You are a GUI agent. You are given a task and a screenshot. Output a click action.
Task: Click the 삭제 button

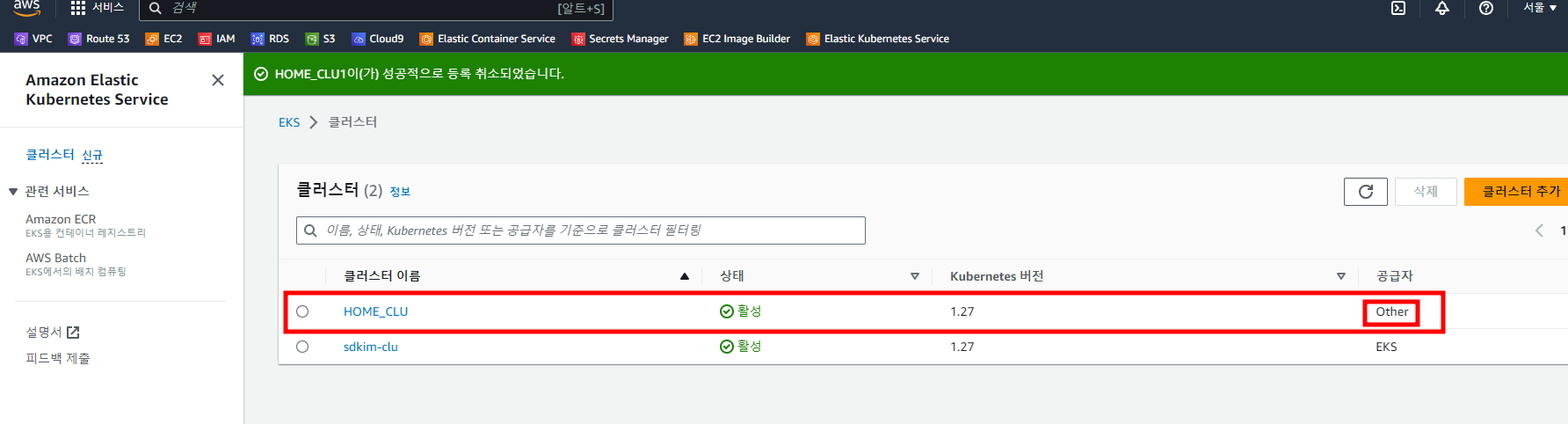tap(1426, 192)
